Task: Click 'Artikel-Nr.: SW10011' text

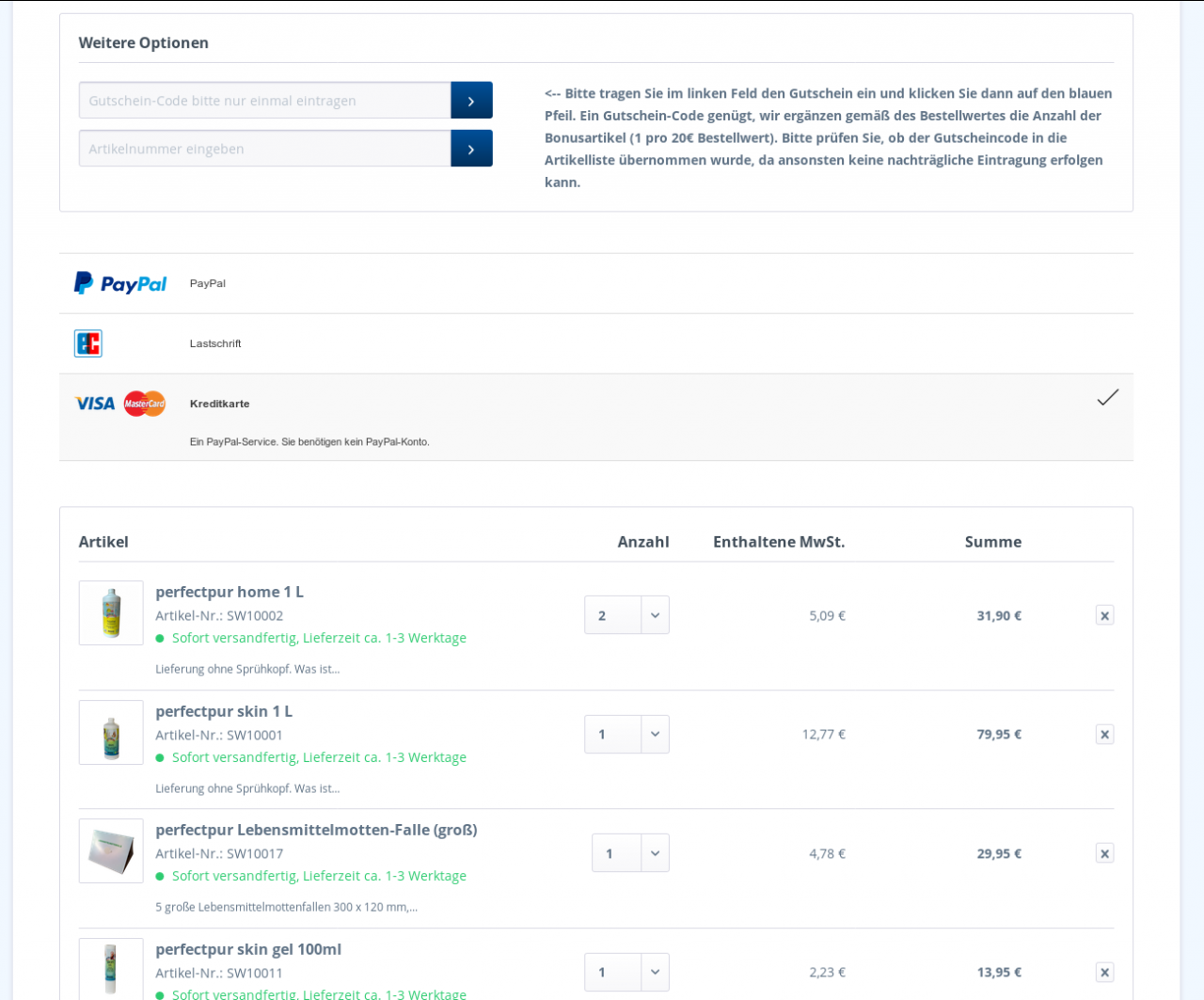Action: [x=219, y=973]
